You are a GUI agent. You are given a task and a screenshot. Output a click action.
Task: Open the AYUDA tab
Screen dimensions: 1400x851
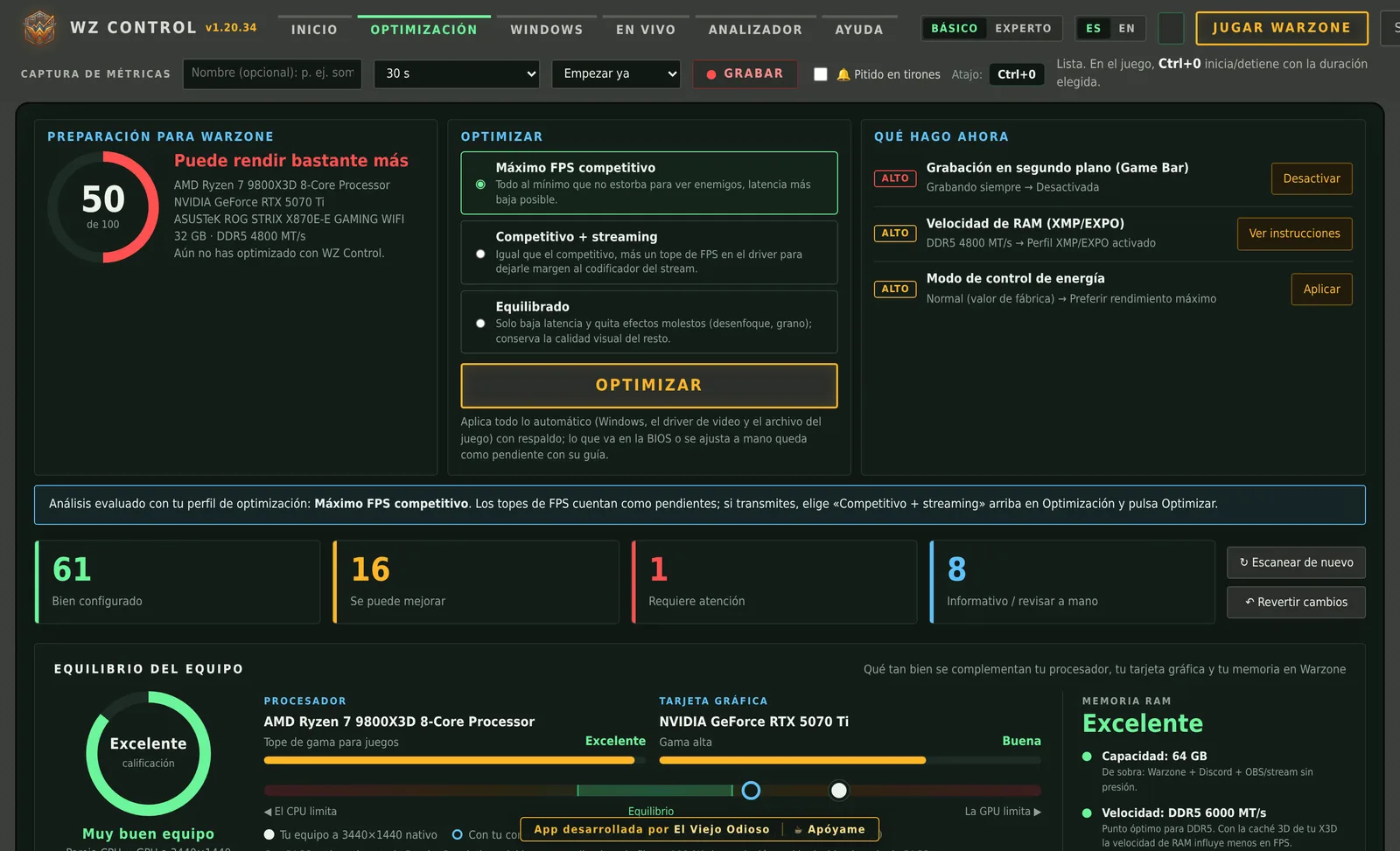click(x=859, y=29)
